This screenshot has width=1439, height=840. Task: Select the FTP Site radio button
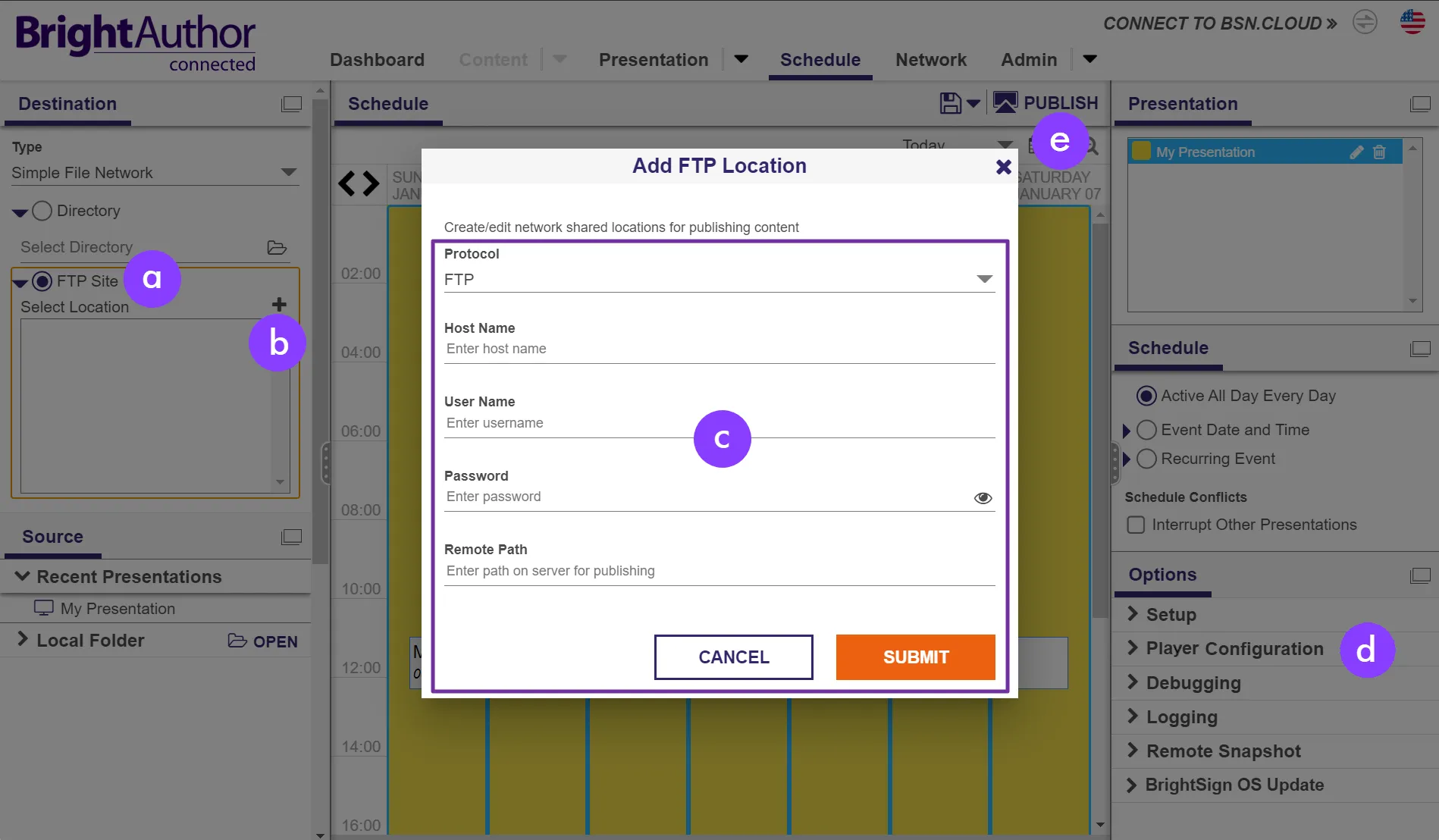[x=42, y=281]
